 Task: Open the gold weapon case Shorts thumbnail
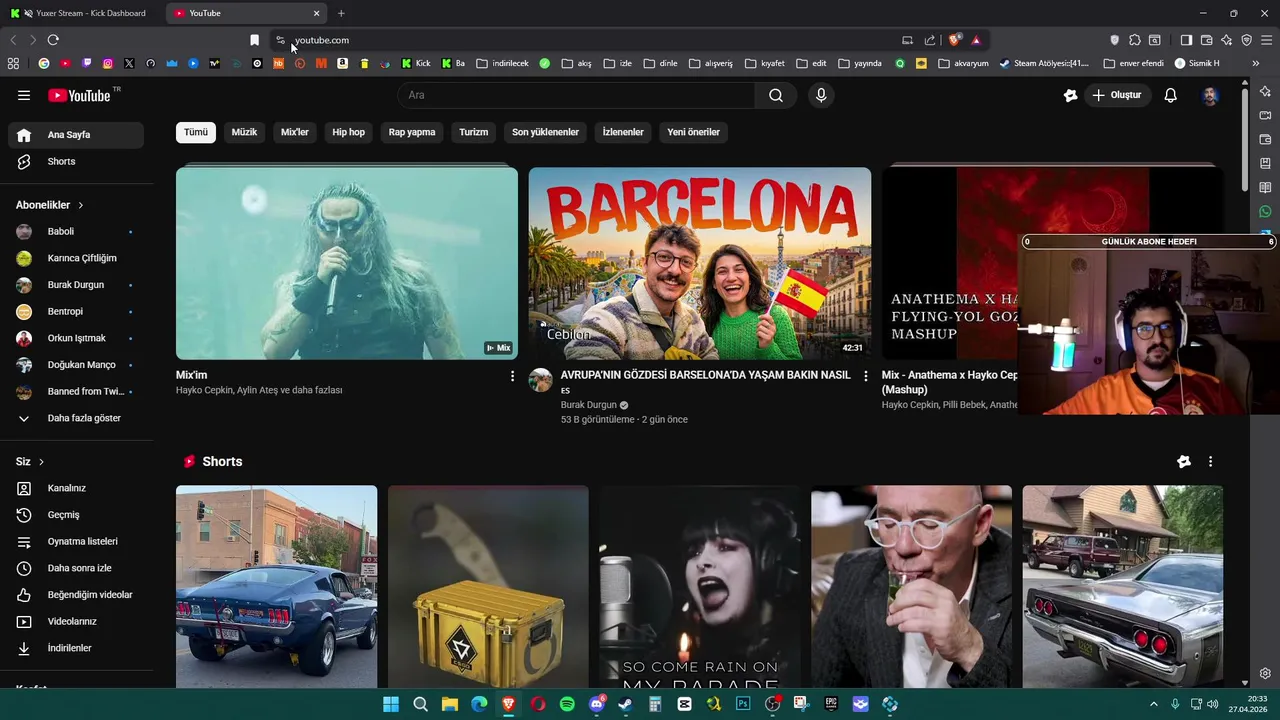488,587
